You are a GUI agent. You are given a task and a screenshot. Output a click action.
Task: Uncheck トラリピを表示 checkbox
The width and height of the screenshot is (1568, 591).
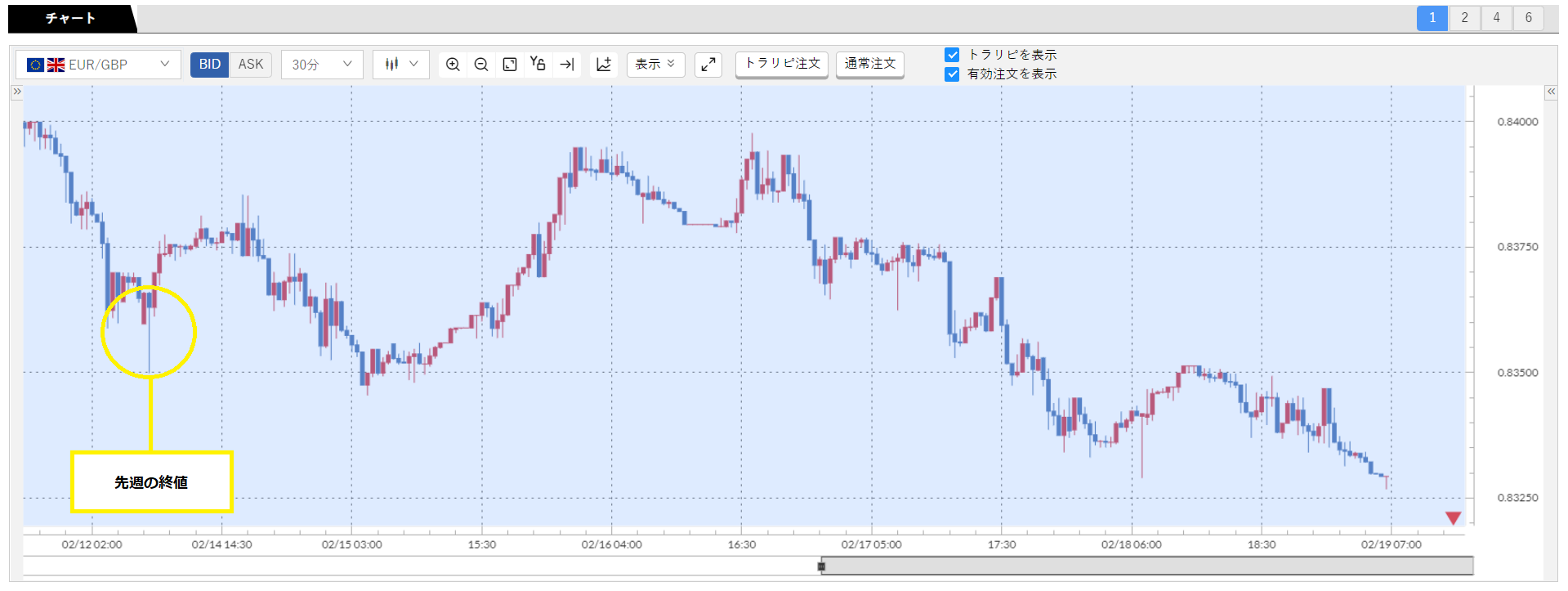point(952,55)
